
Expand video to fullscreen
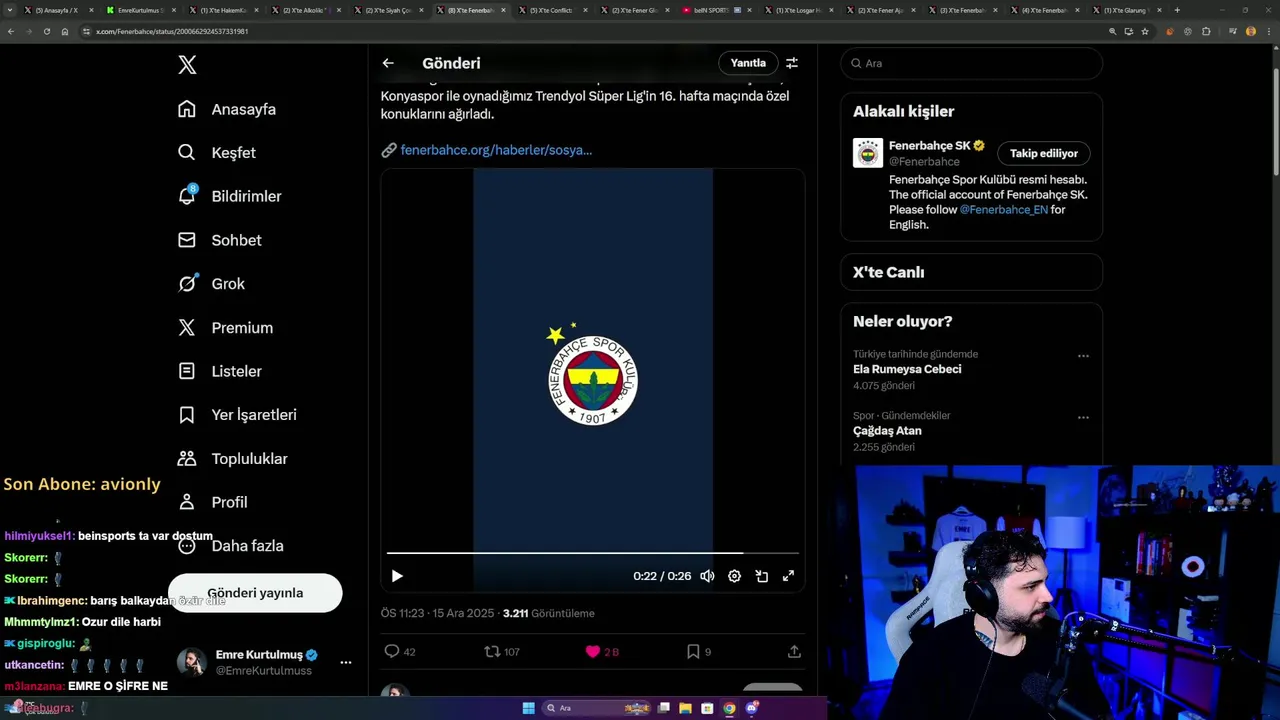click(x=788, y=576)
